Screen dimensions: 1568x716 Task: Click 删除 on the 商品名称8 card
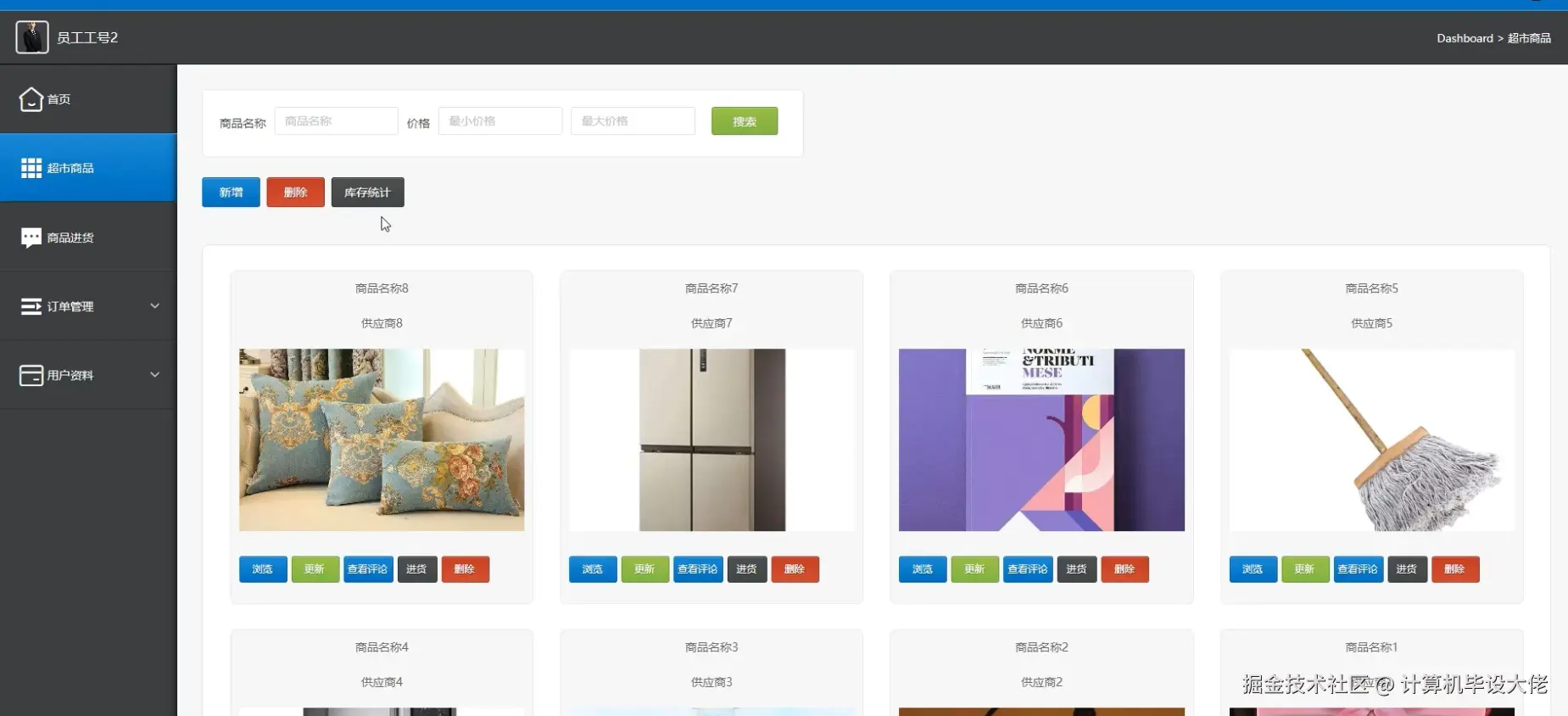pos(465,569)
